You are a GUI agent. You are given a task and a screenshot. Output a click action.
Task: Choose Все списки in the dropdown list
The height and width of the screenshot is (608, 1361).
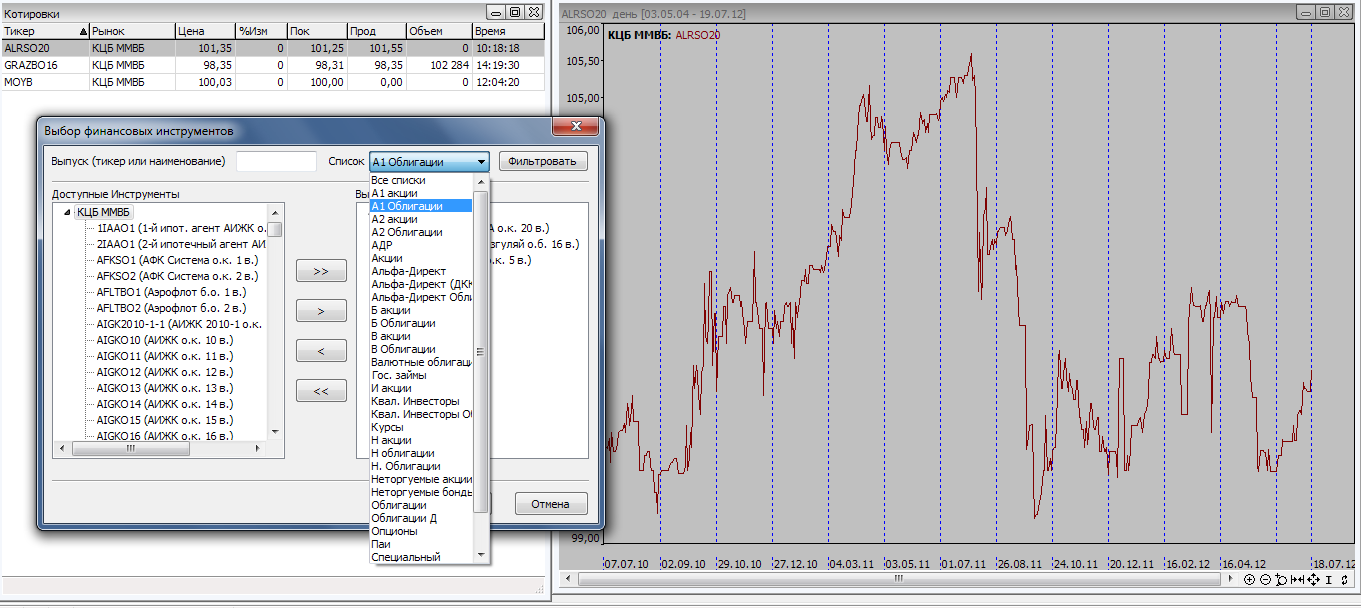coord(421,180)
